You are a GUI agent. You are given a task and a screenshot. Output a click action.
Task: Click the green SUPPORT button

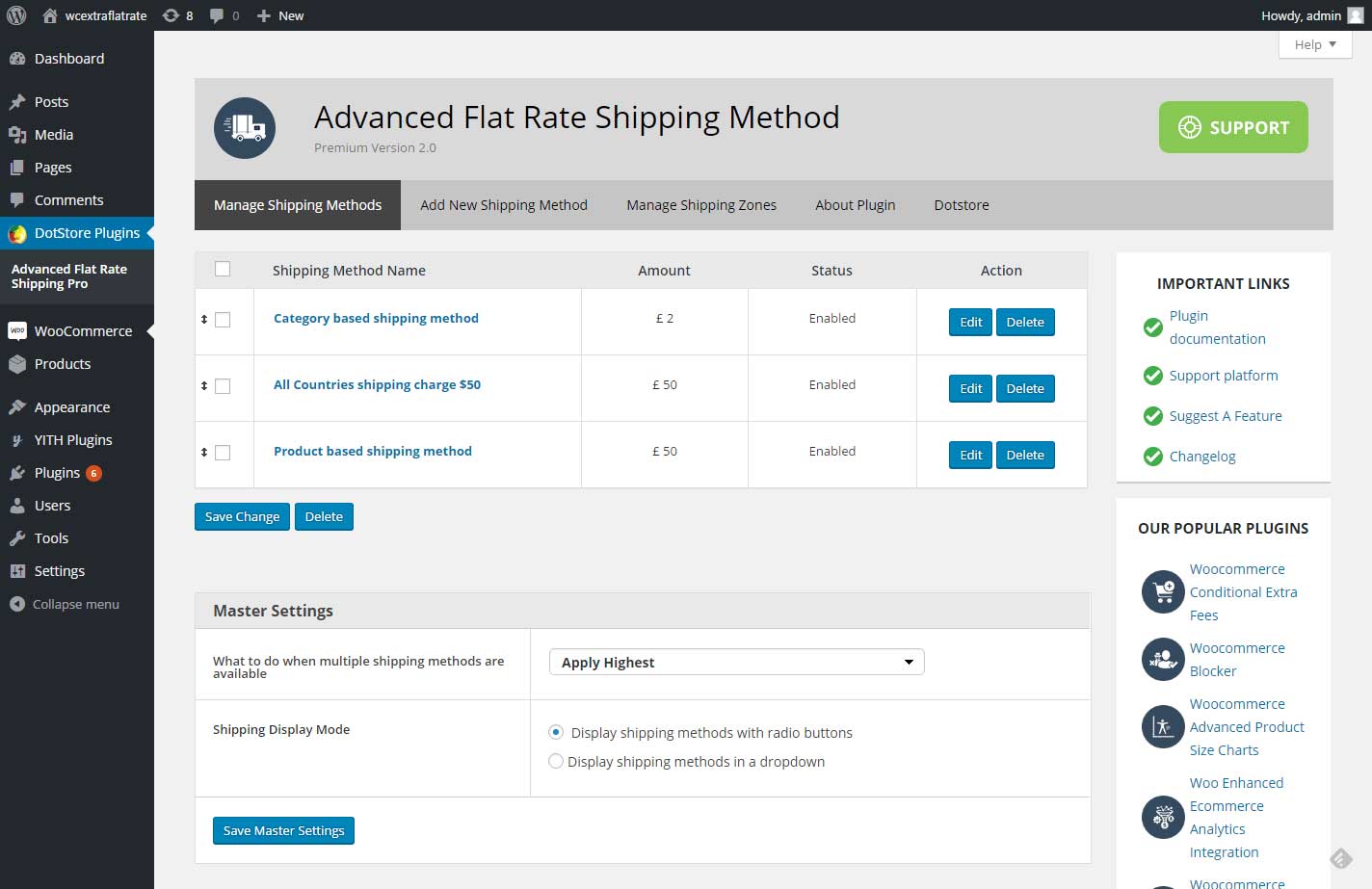1233,127
